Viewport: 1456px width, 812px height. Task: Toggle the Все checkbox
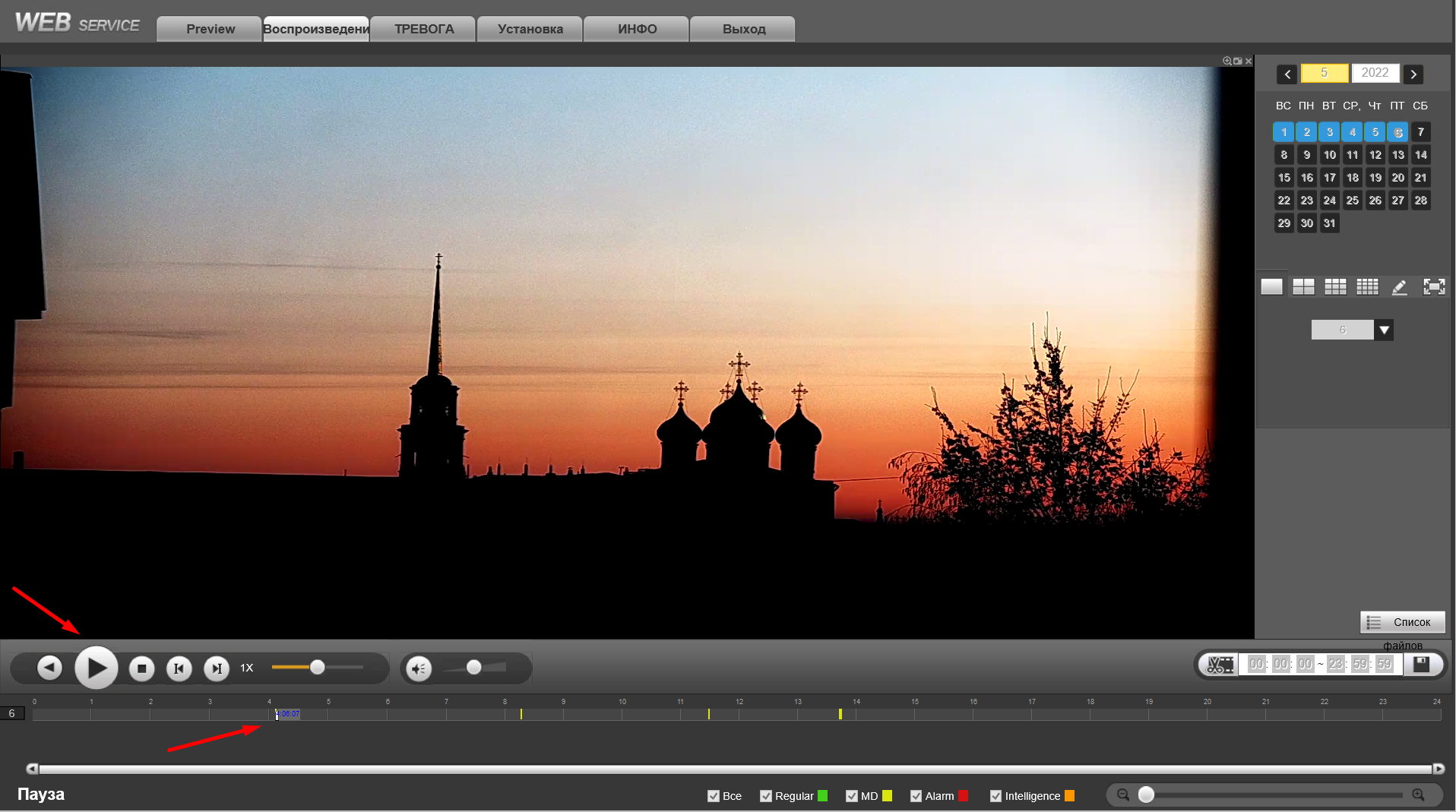pyautogui.click(x=713, y=796)
